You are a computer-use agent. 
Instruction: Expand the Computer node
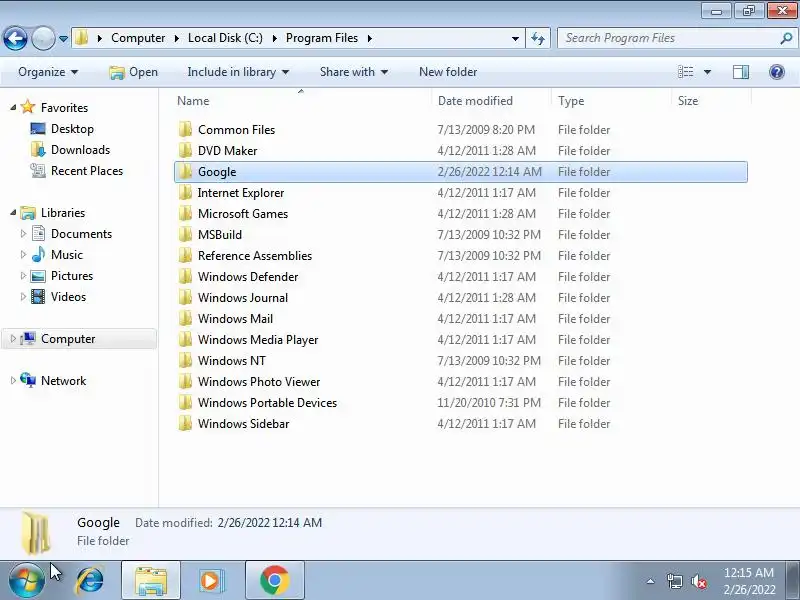click(13, 338)
